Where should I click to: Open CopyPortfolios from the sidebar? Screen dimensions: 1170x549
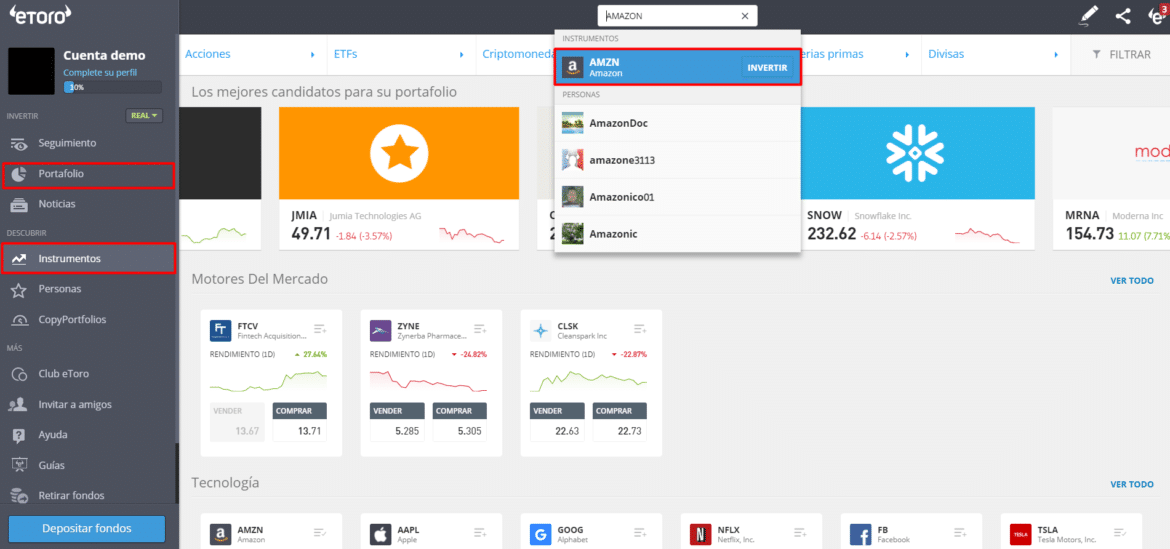pyautogui.click(x=72, y=320)
